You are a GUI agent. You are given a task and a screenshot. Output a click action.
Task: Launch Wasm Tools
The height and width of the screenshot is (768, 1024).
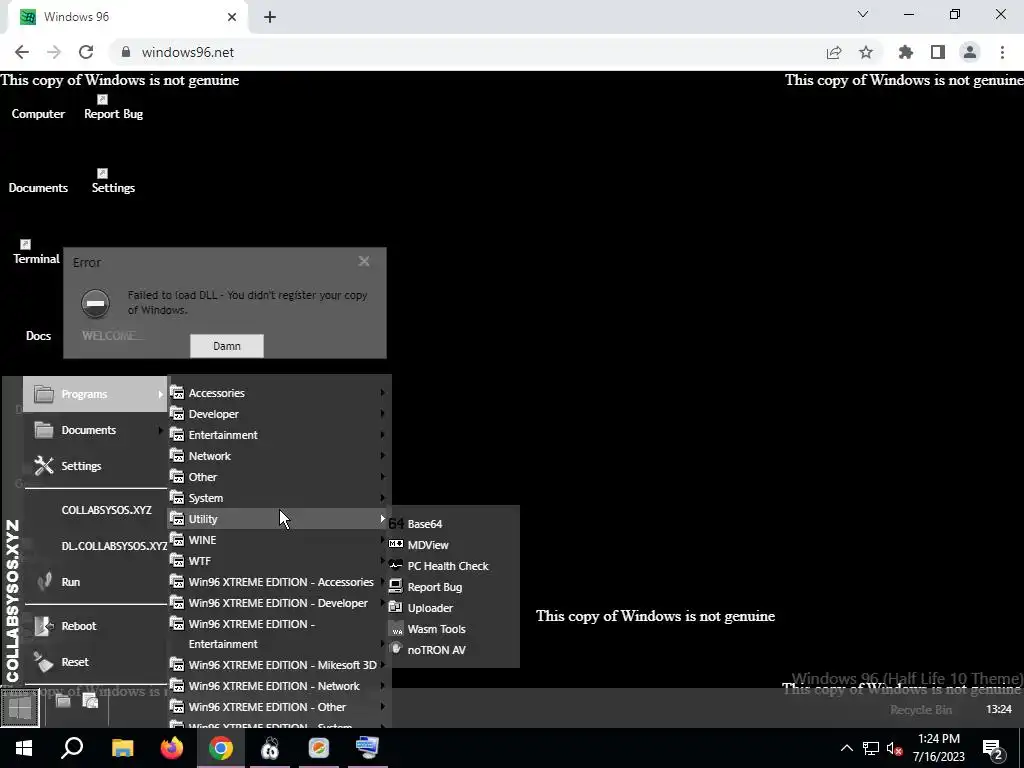tap(454, 628)
